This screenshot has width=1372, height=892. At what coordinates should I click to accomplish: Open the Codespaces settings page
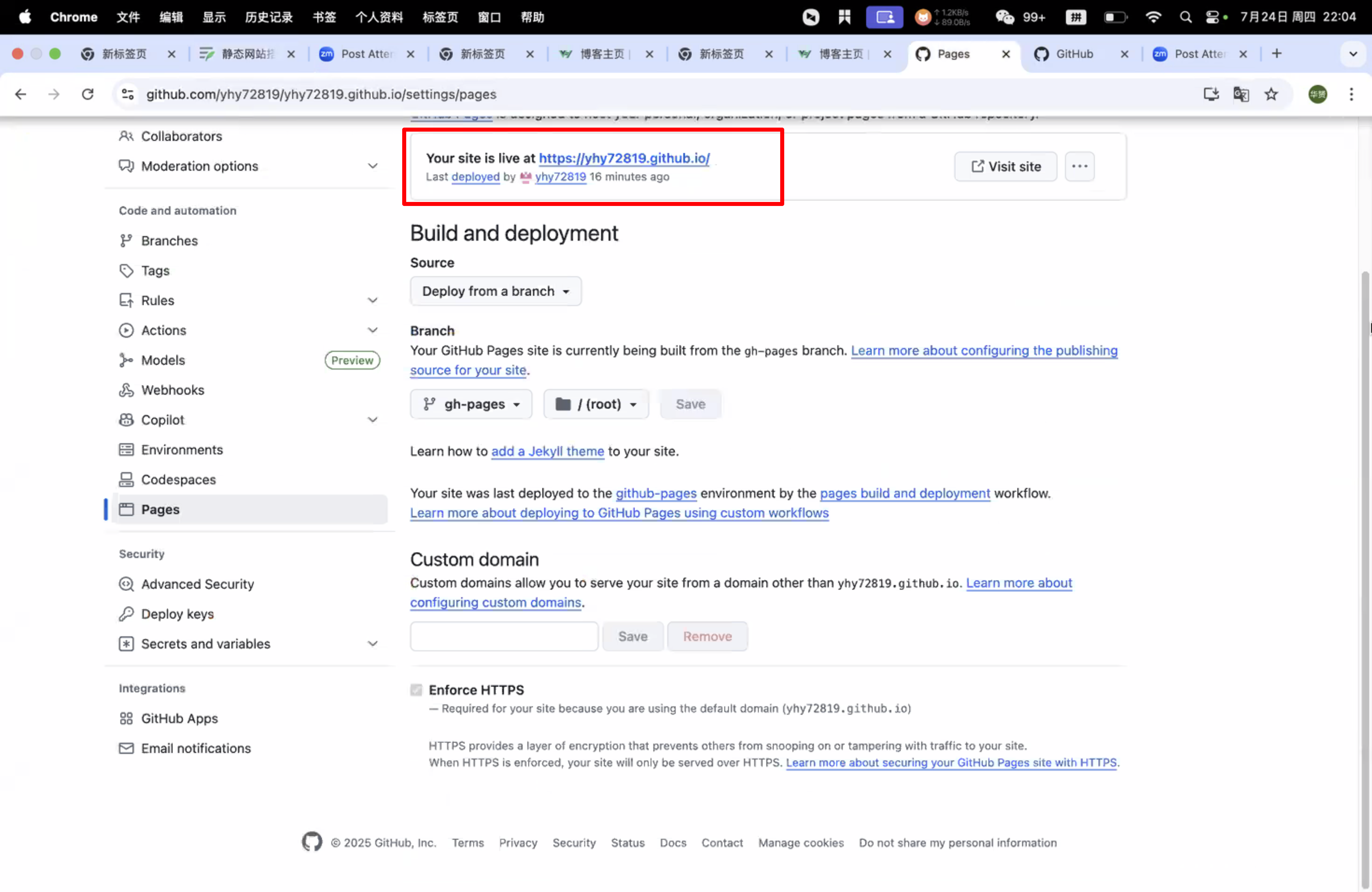[x=179, y=479]
